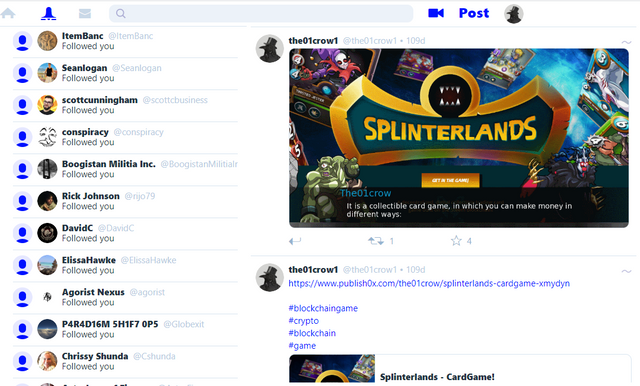640x386 pixels.
Task: Open the @agorist handle
Action: [x=147, y=292]
